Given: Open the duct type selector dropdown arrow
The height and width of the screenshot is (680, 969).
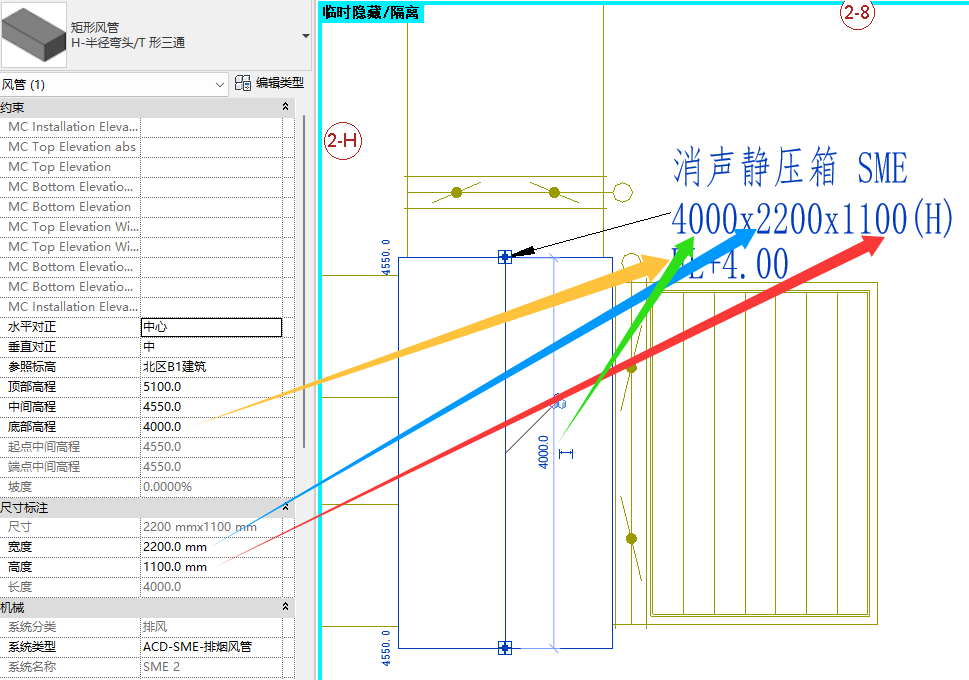Looking at the screenshot, I should point(305,35).
